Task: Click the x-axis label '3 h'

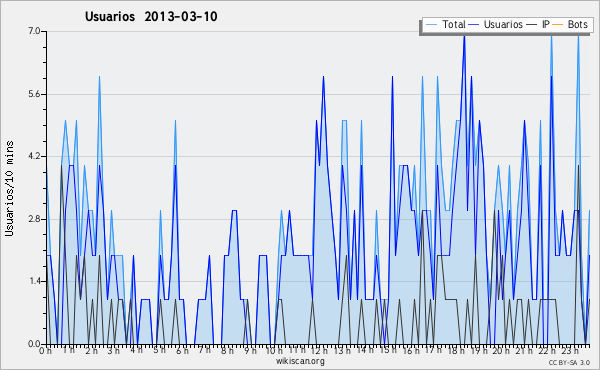Action: click(113, 350)
